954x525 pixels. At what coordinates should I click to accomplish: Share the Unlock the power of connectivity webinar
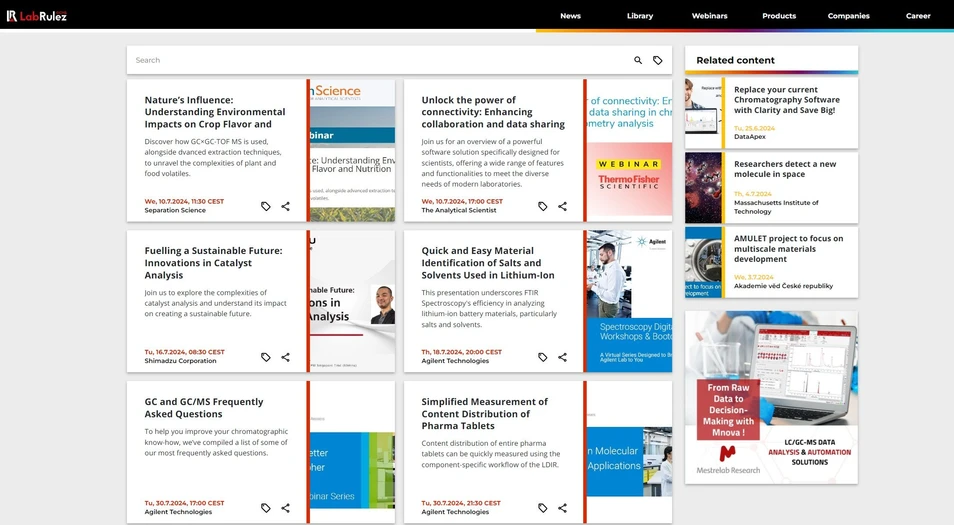[562, 206]
